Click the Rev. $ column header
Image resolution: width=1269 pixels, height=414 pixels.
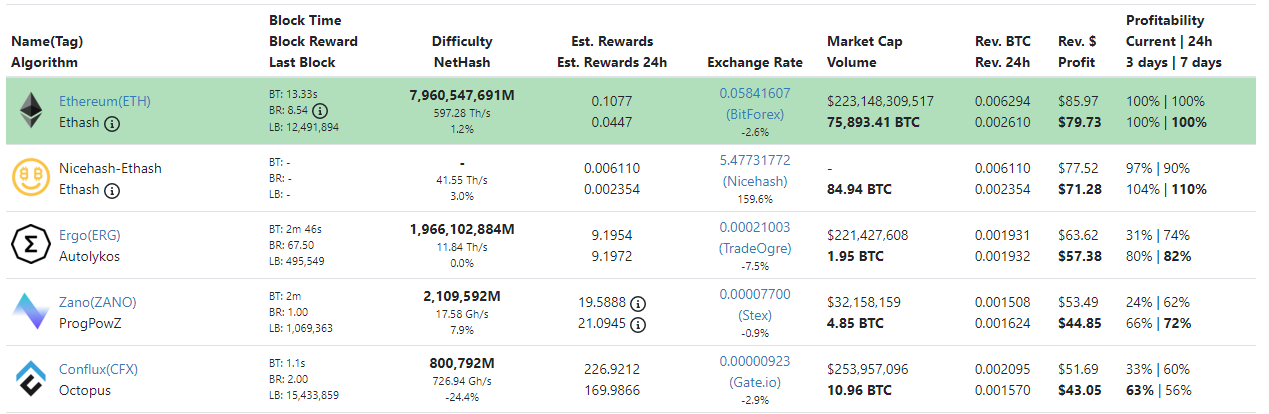coord(1077,41)
